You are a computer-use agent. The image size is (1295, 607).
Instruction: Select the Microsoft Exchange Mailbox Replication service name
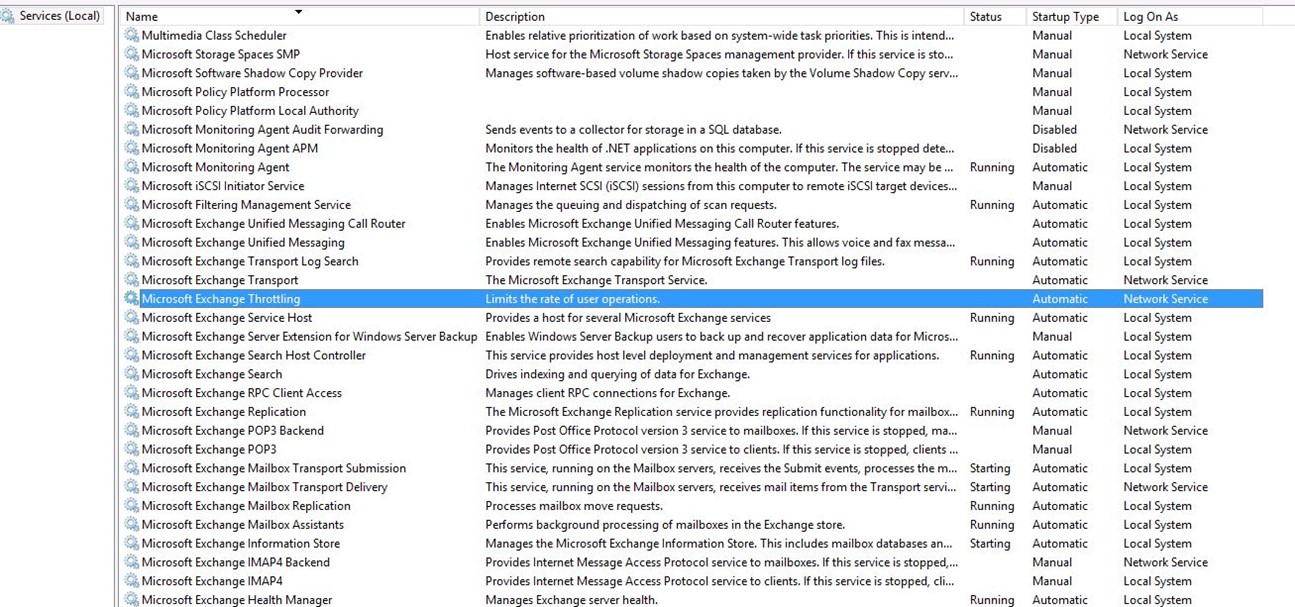pos(246,506)
